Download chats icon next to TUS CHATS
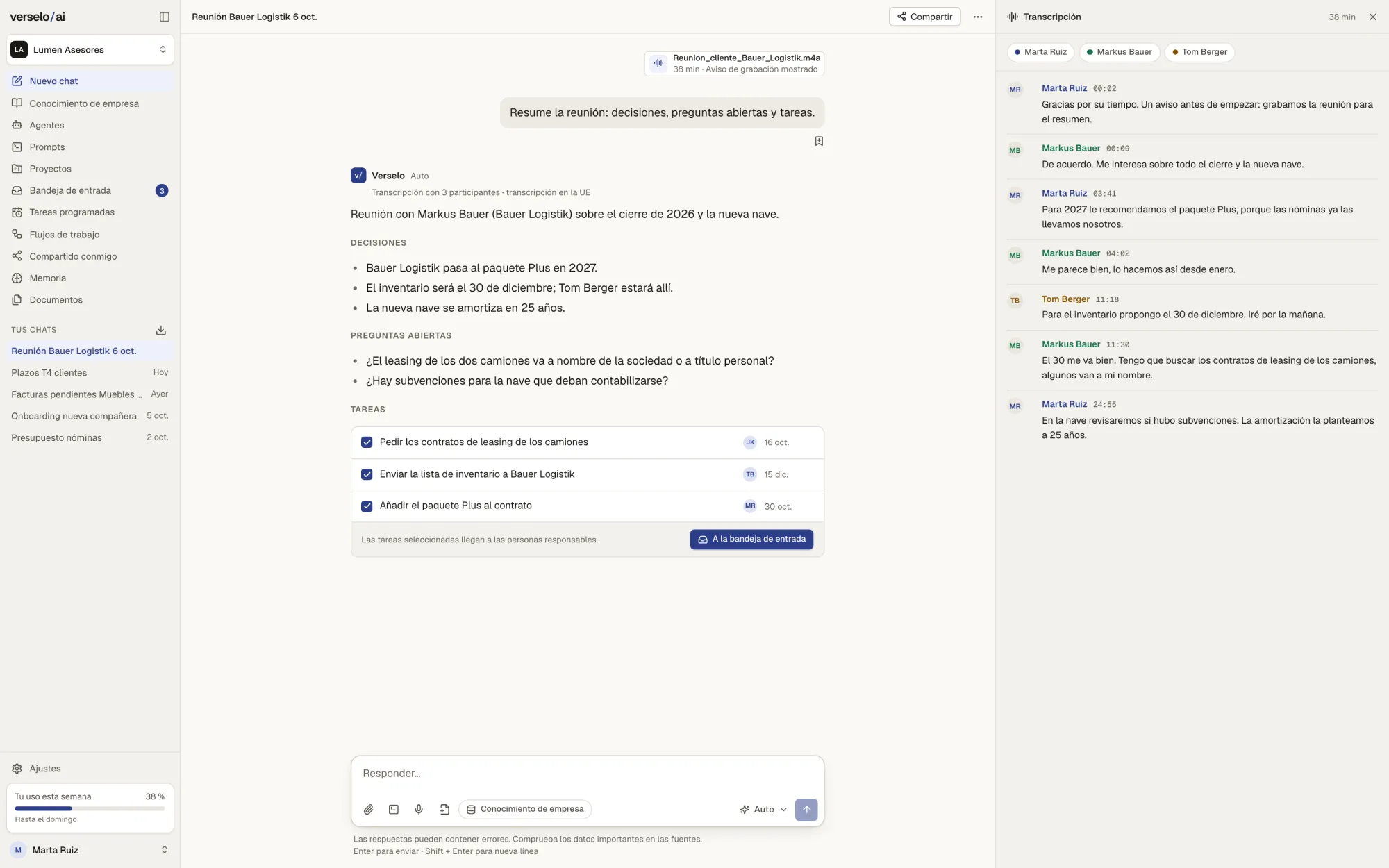1389x868 pixels. pyautogui.click(x=161, y=330)
